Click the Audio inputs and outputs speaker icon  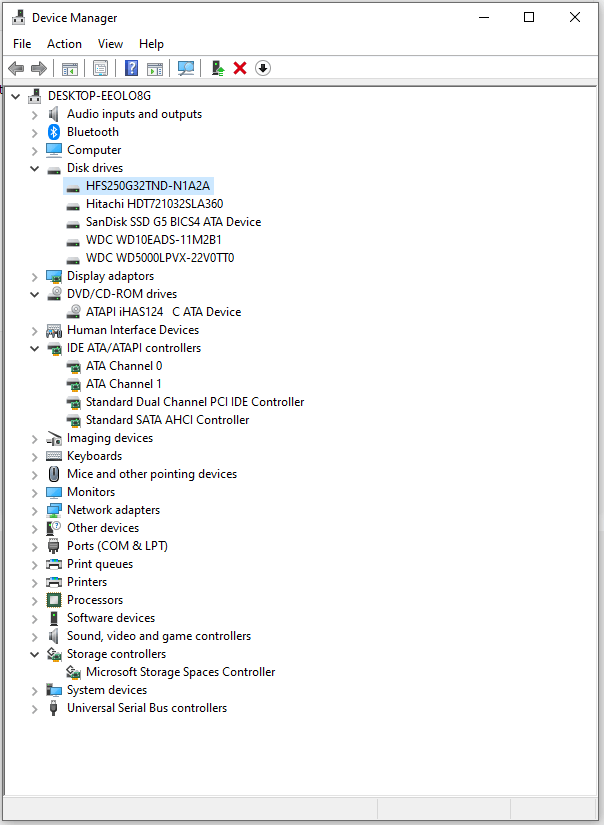click(54, 114)
